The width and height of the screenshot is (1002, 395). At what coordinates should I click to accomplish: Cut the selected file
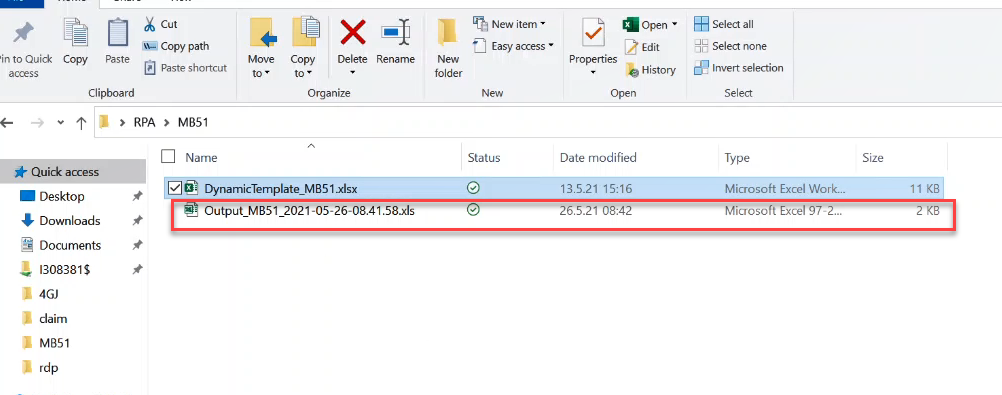(x=160, y=24)
